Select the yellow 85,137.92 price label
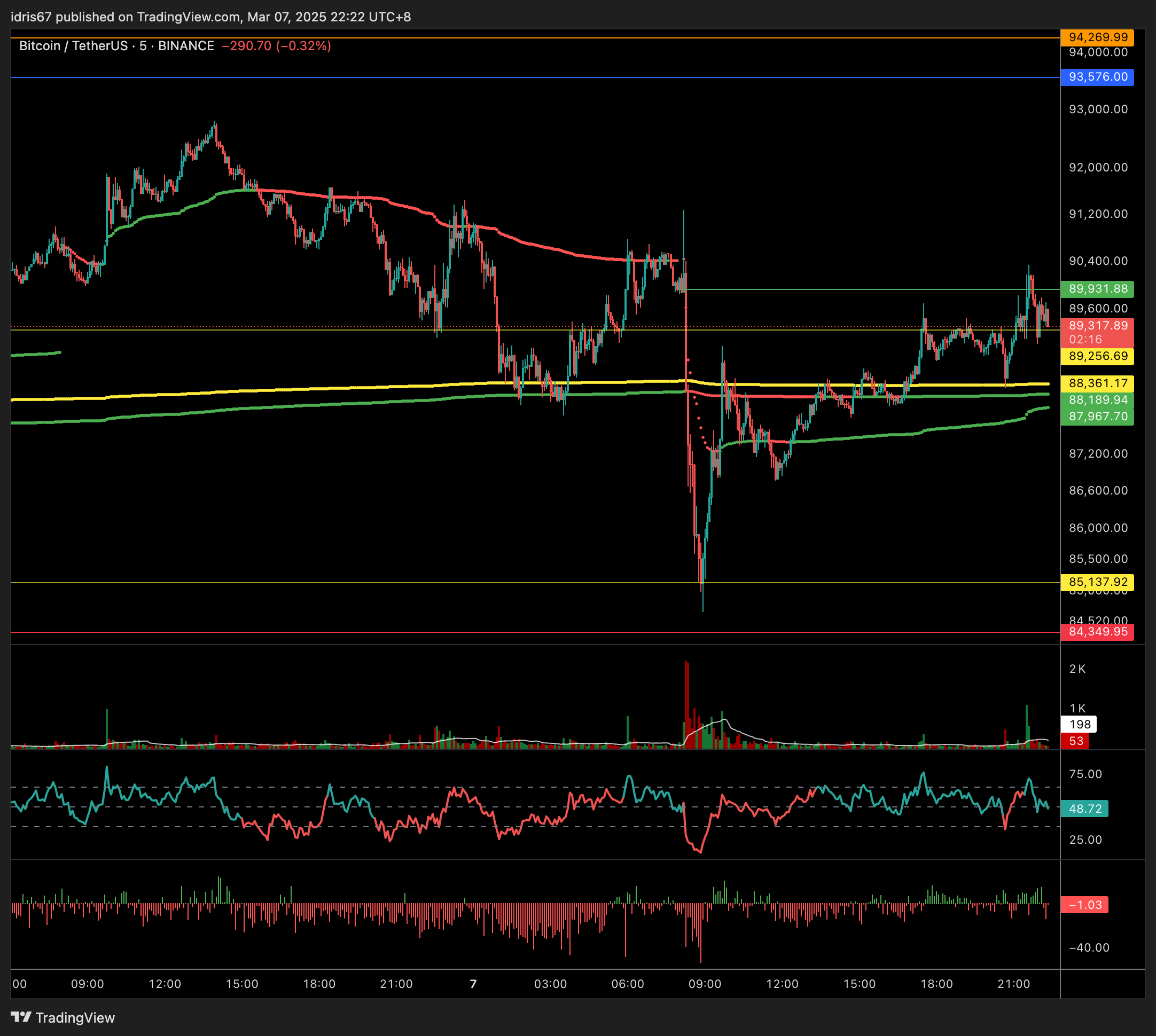Image resolution: width=1156 pixels, height=1036 pixels. click(1097, 582)
